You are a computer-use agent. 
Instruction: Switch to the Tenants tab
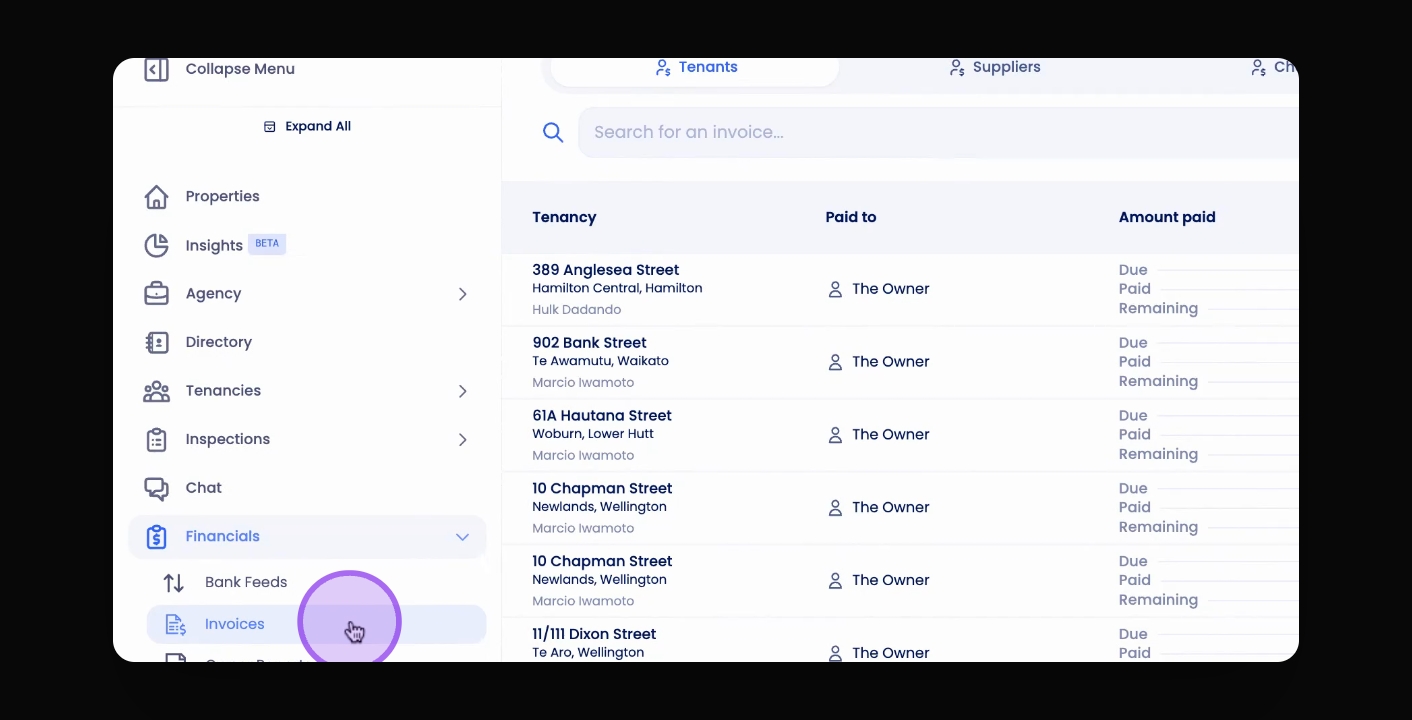coord(695,68)
